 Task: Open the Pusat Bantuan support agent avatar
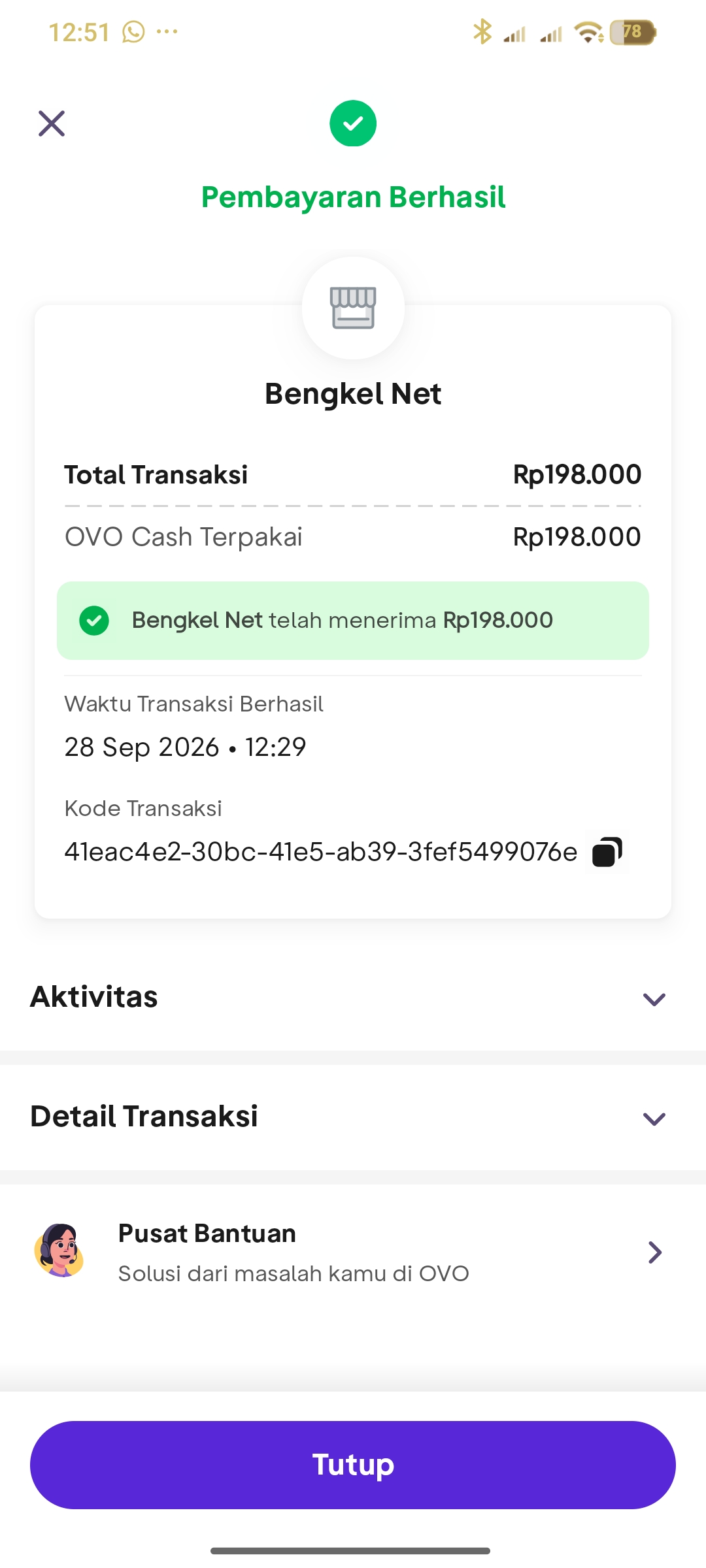click(59, 1250)
